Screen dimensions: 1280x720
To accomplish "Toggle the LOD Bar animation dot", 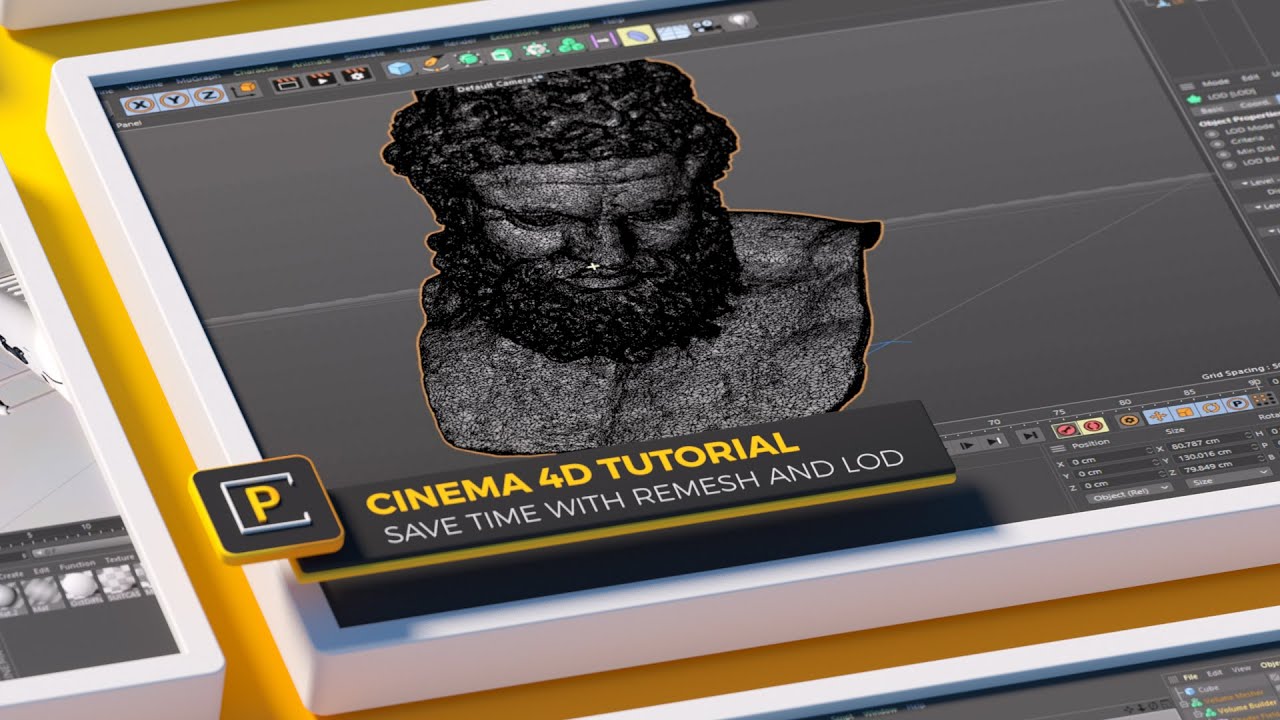I will (x=1229, y=165).
